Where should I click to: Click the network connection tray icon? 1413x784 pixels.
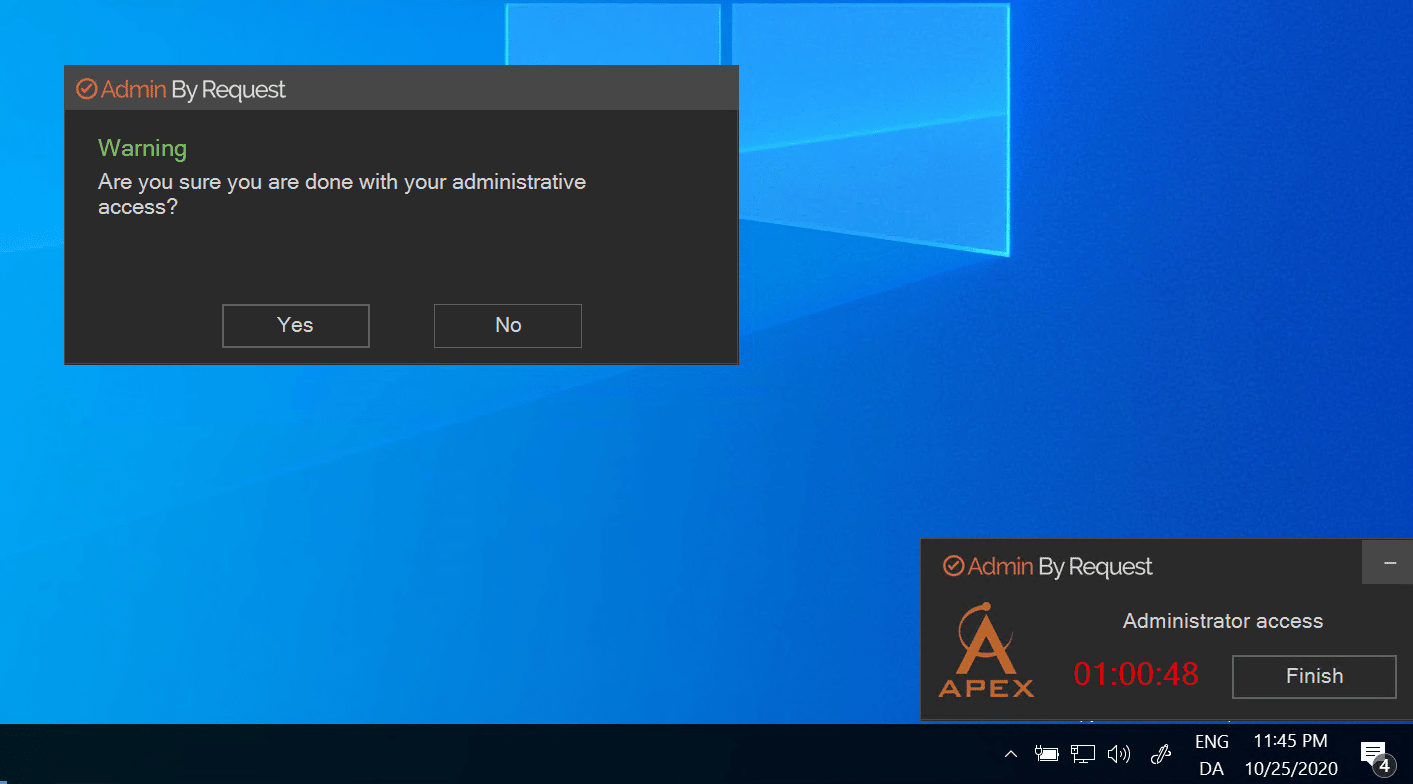click(1082, 754)
